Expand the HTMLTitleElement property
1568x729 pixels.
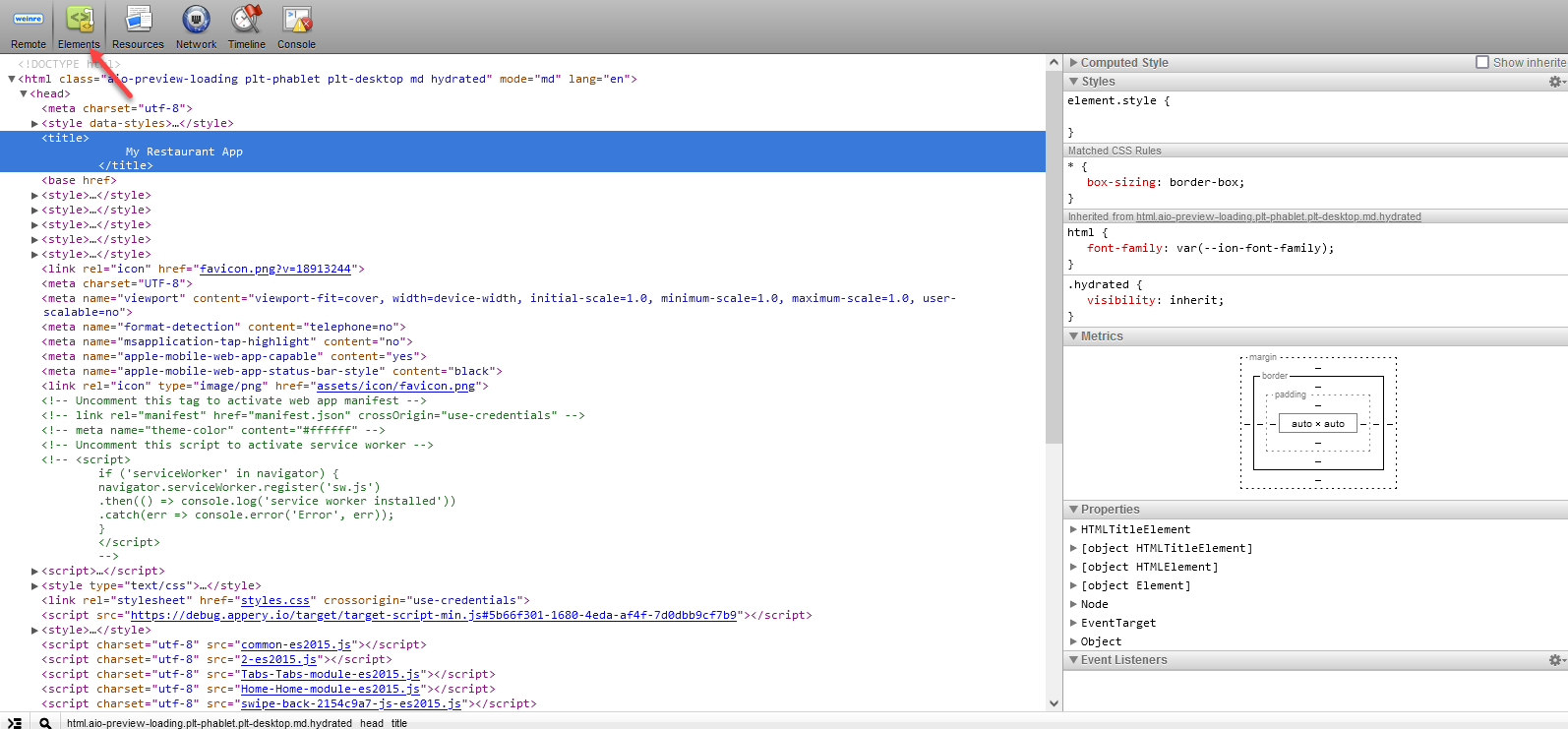click(1074, 529)
